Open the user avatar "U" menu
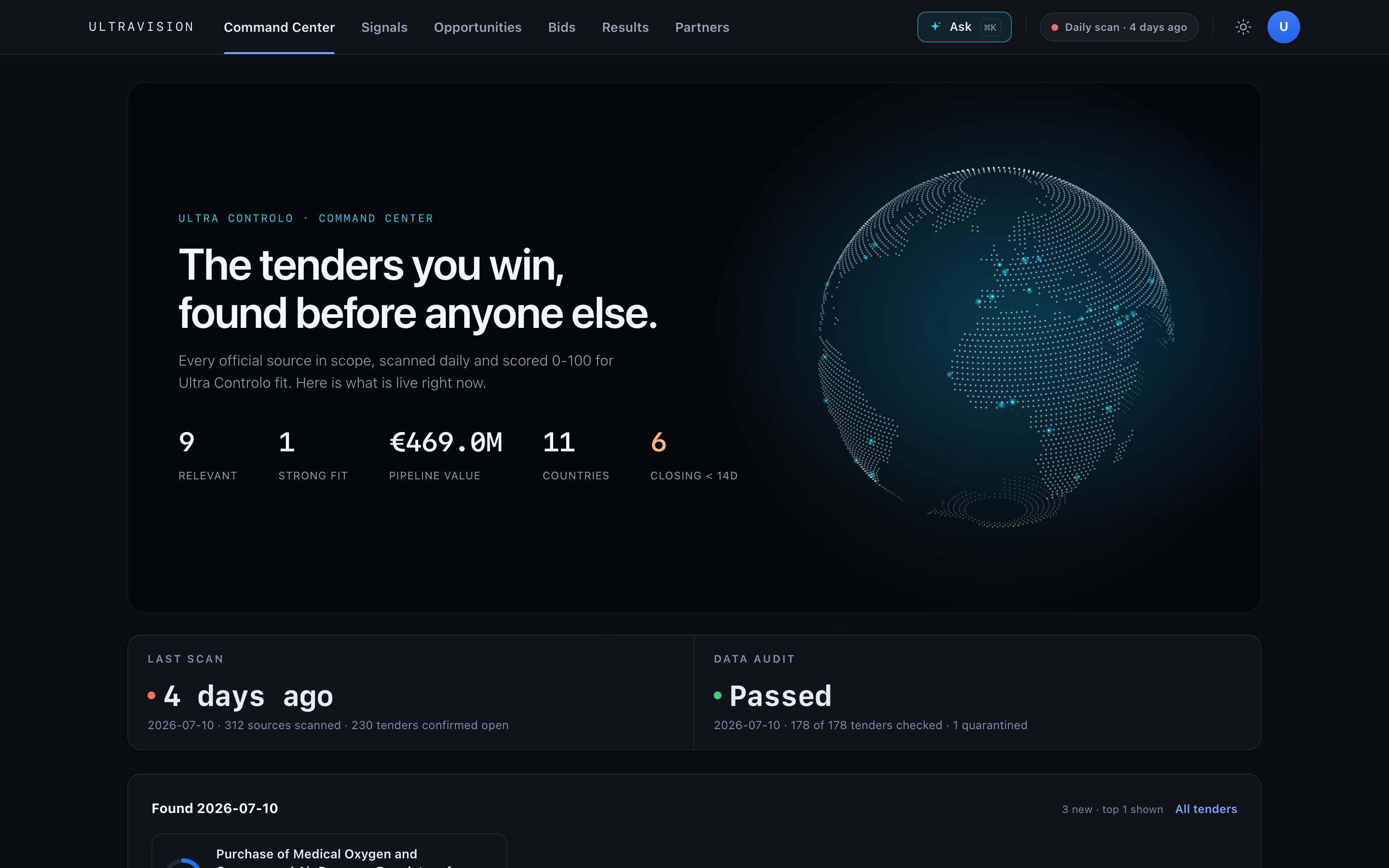The image size is (1389, 868). 1283,27
